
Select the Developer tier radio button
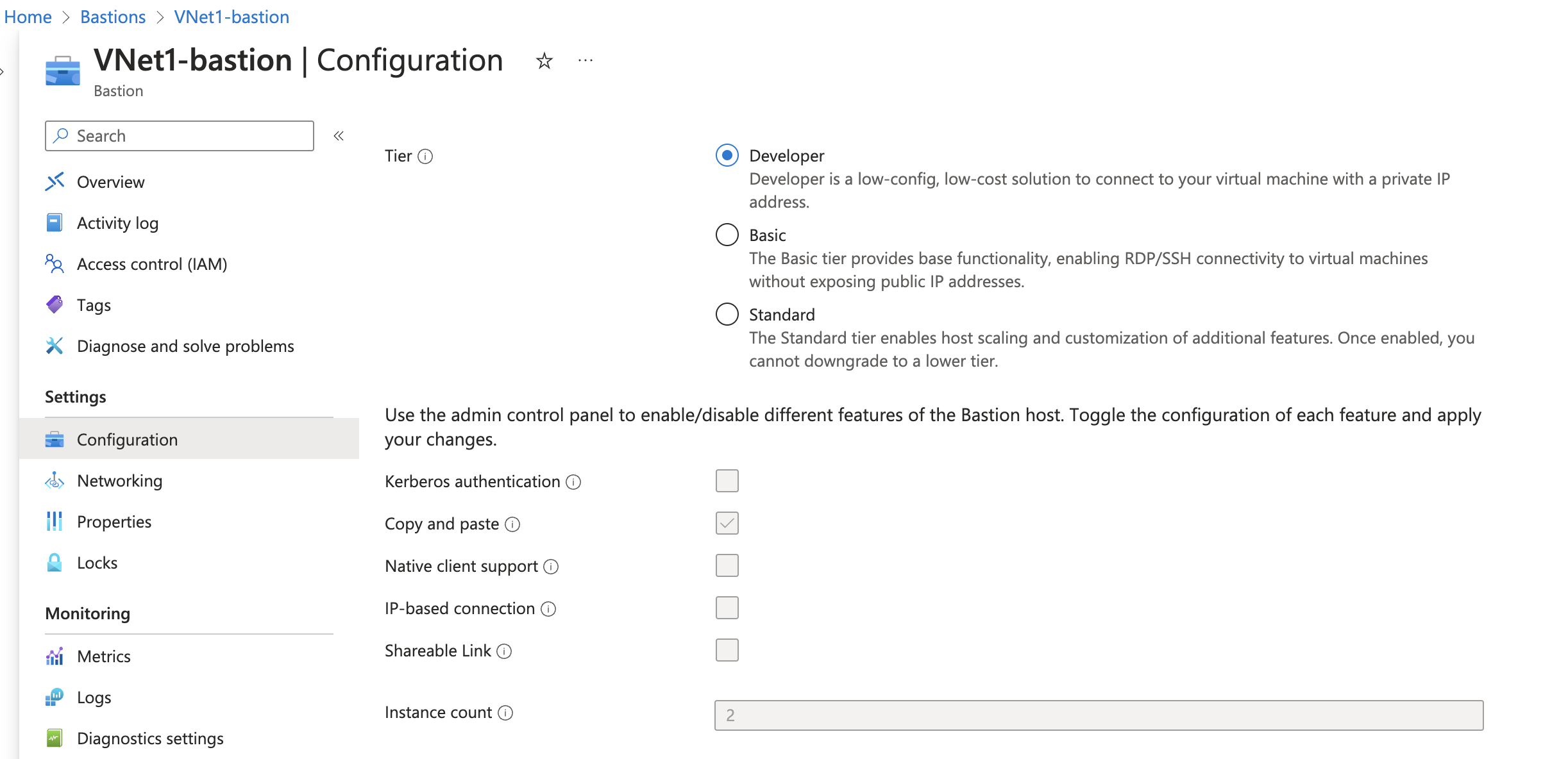[x=727, y=155]
